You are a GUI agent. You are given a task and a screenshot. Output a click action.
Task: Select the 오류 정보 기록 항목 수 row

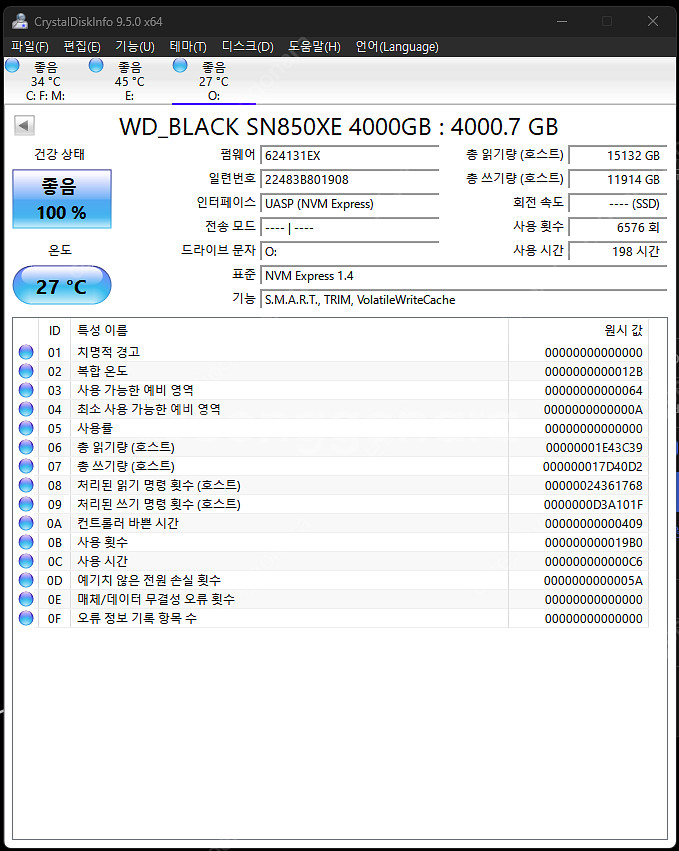[331, 618]
